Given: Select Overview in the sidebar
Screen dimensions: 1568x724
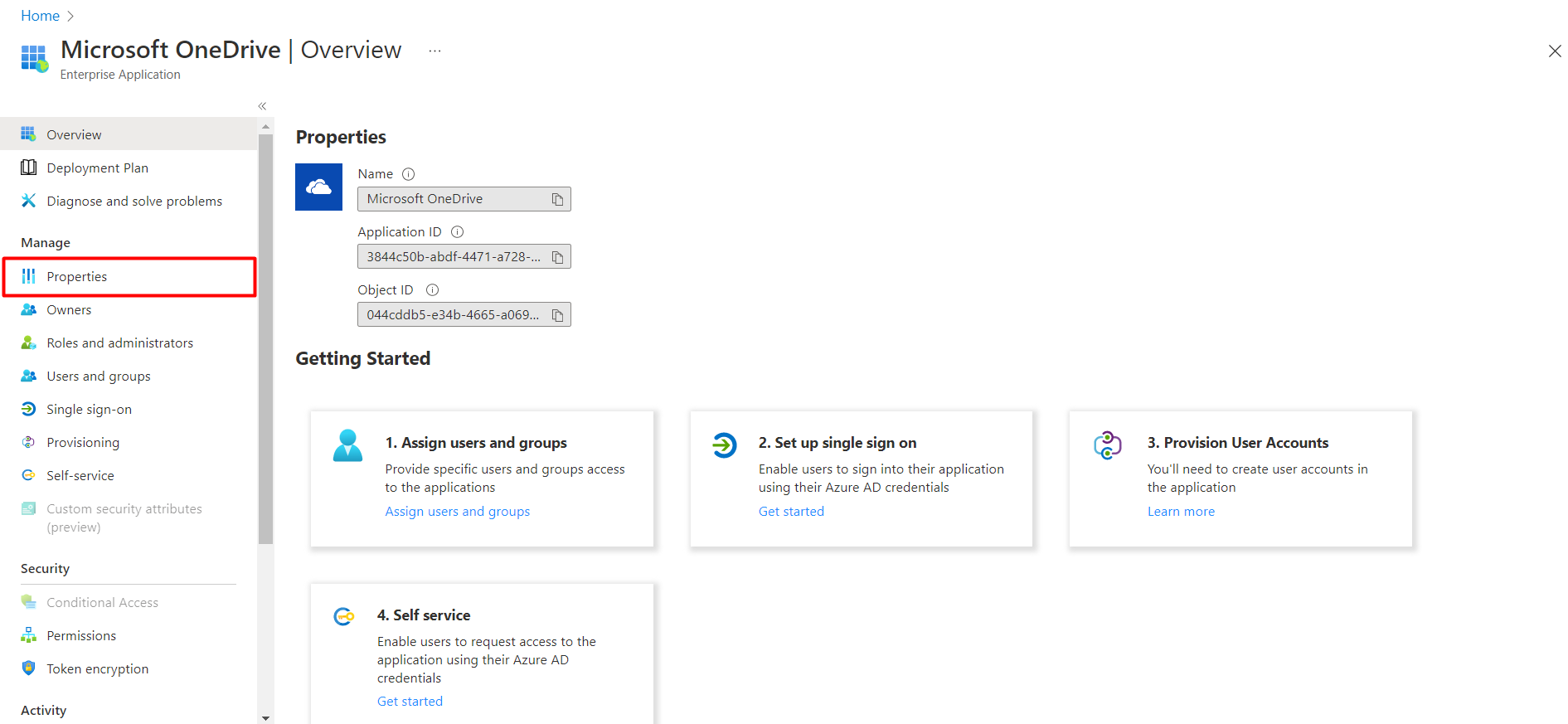Looking at the screenshot, I should pos(129,134).
